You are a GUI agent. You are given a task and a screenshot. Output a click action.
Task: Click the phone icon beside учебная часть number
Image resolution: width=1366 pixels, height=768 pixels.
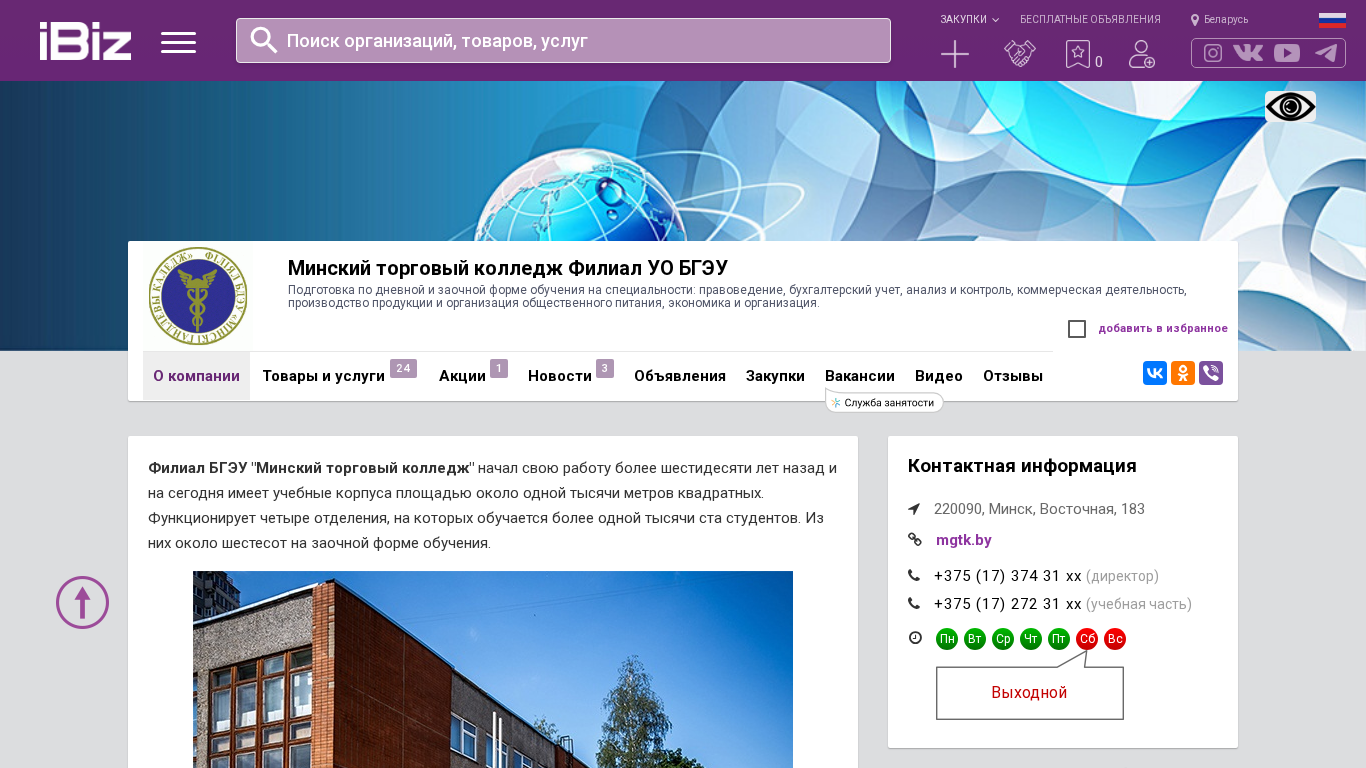pos(914,604)
